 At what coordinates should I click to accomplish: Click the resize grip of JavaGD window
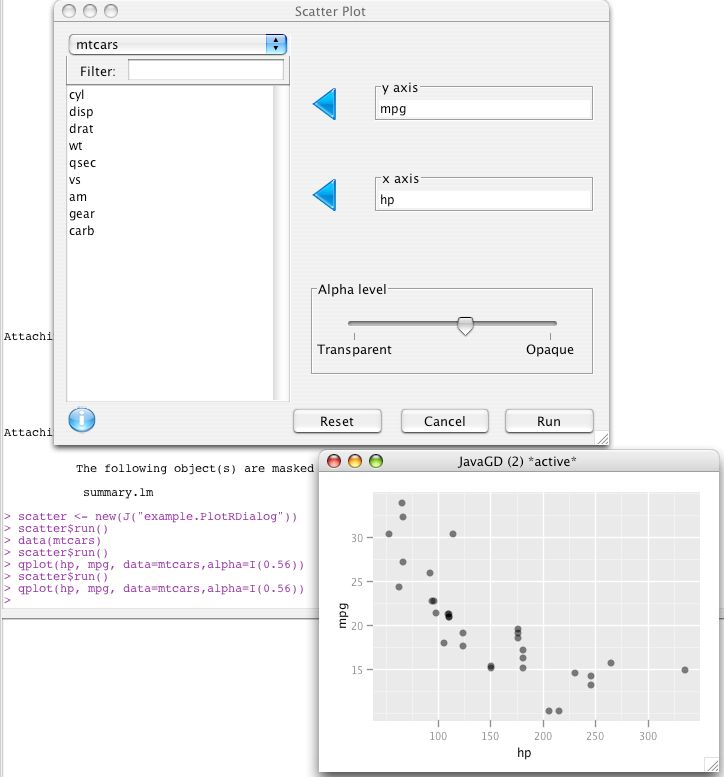point(711,765)
